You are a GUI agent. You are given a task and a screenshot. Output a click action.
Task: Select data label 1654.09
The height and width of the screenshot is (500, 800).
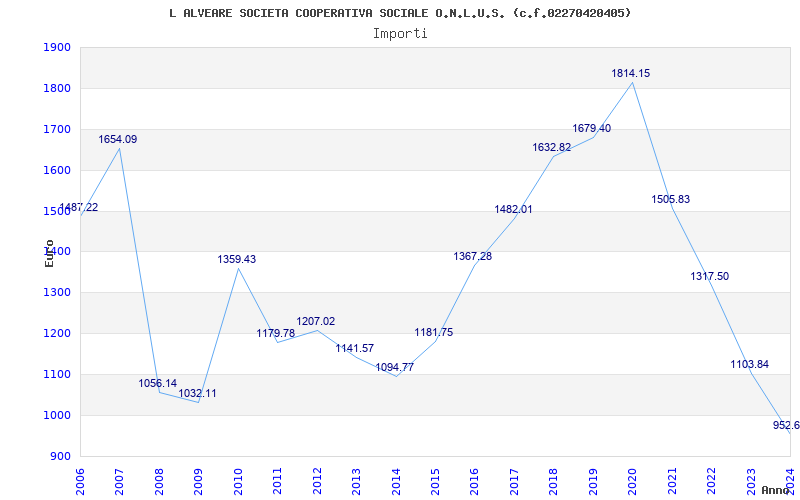coord(118,139)
